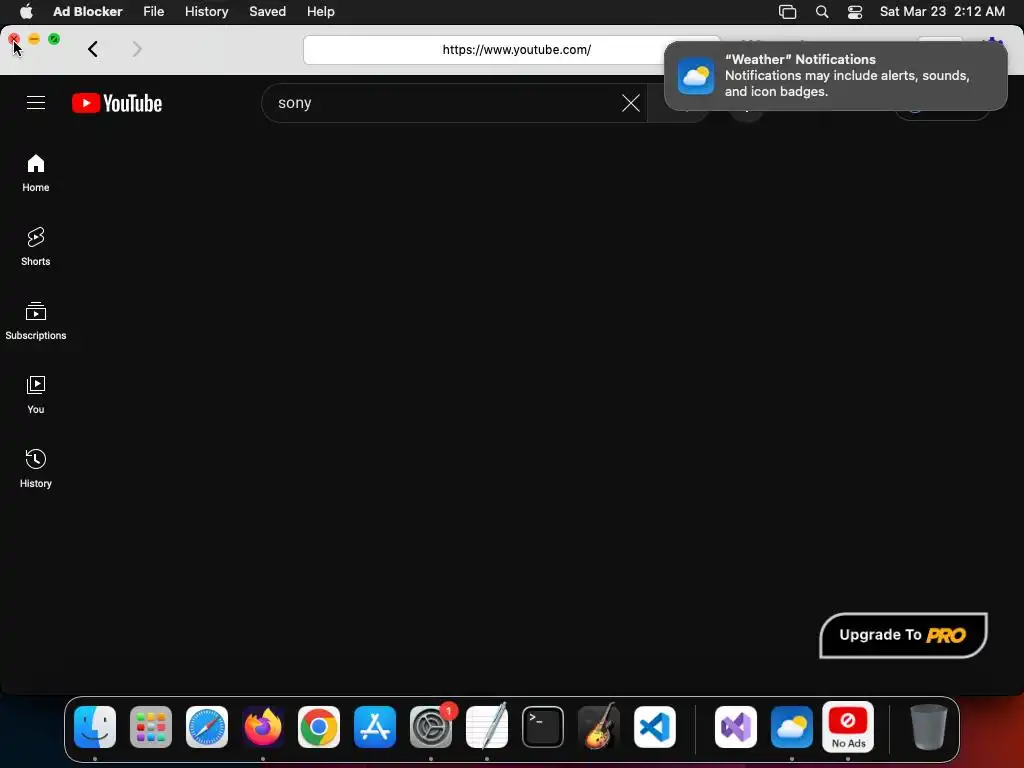Open Visual Studio from the Dock
This screenshot has width=1024, height=768.
pyautogui.click(x=736, y=727)
